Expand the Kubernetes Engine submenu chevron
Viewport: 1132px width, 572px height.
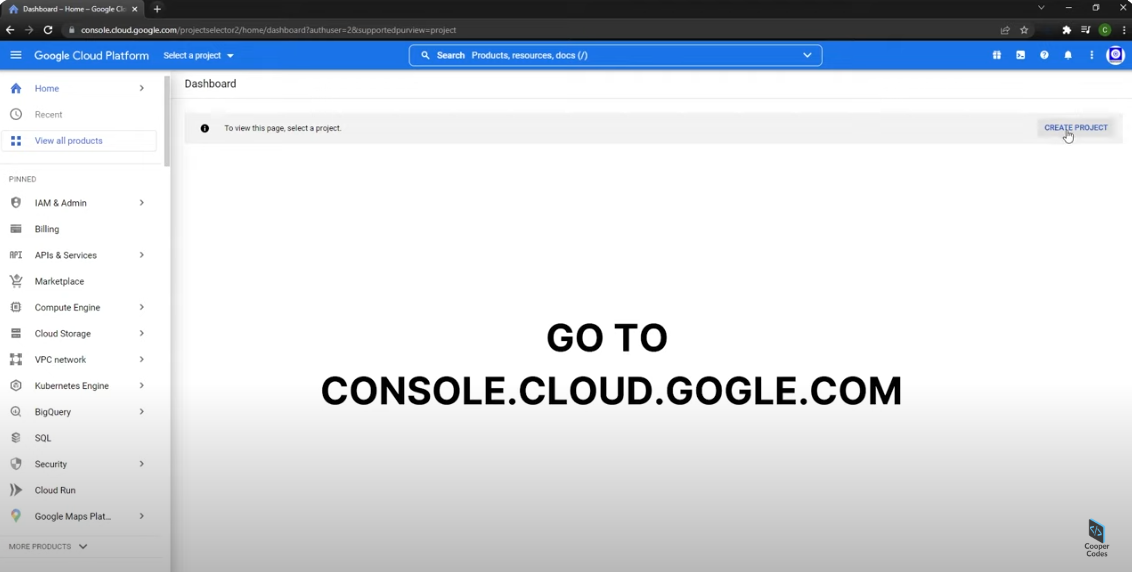click(x=142, y=386)
